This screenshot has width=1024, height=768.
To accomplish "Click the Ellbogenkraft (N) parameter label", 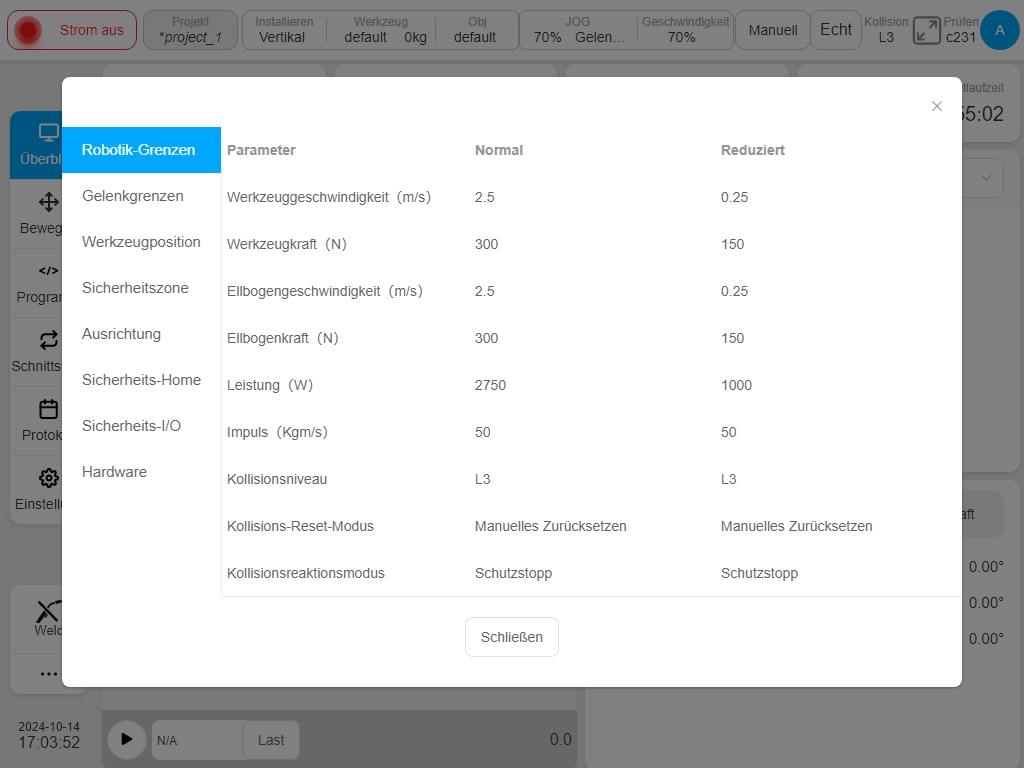I will 283,338.
